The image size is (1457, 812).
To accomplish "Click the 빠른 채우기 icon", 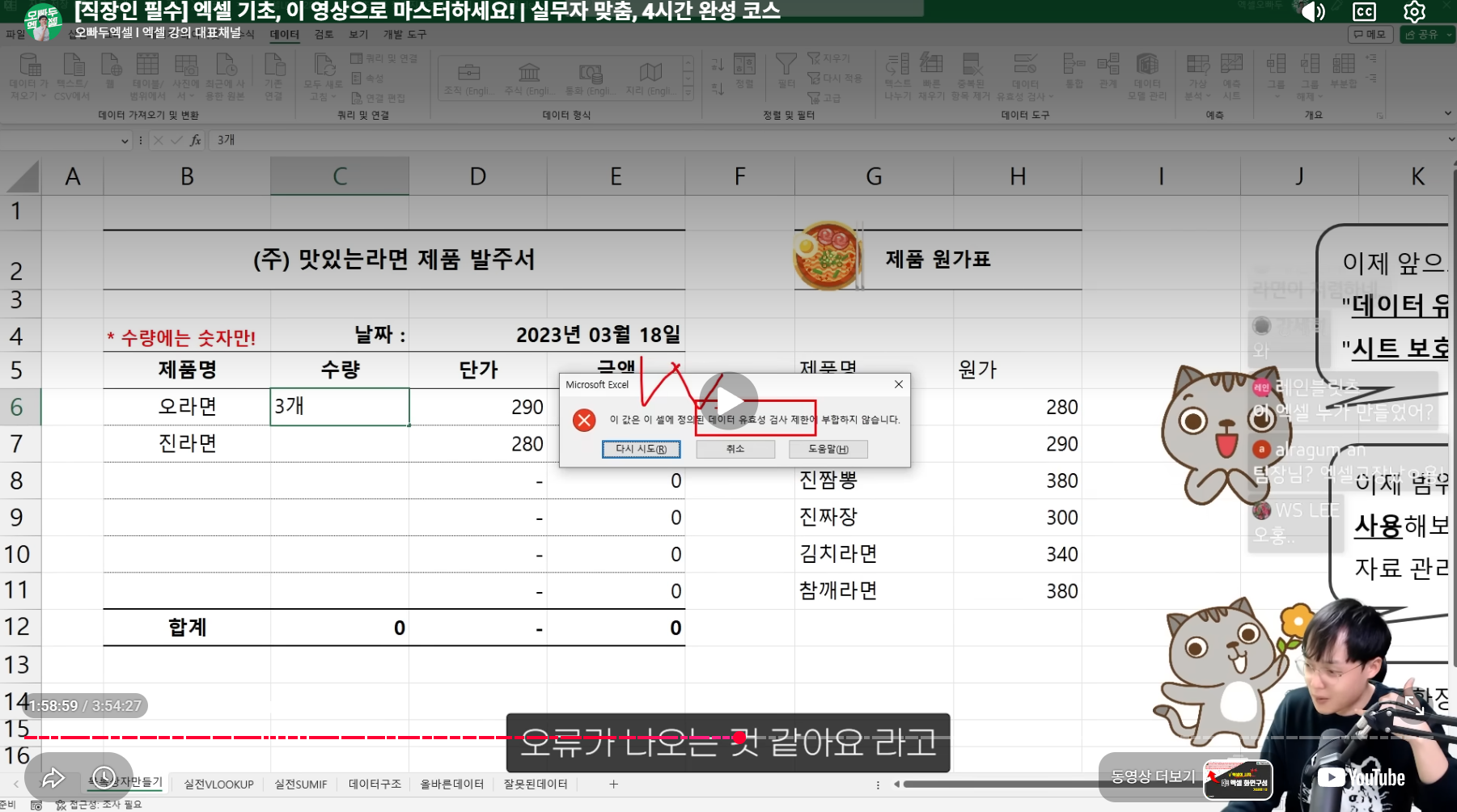I will point(931,77).
